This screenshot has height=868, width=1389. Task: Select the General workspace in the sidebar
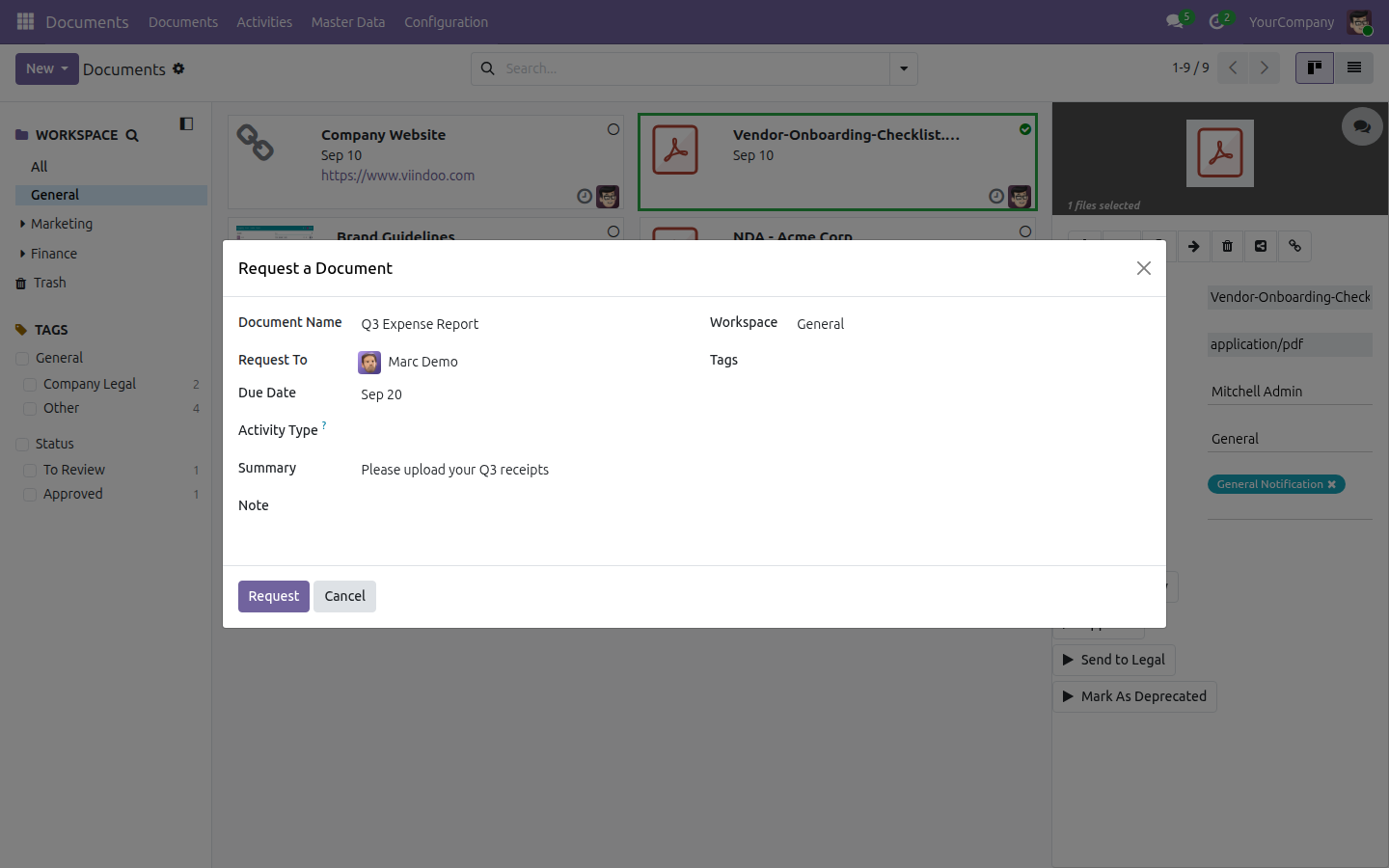(x=111, y=195)
